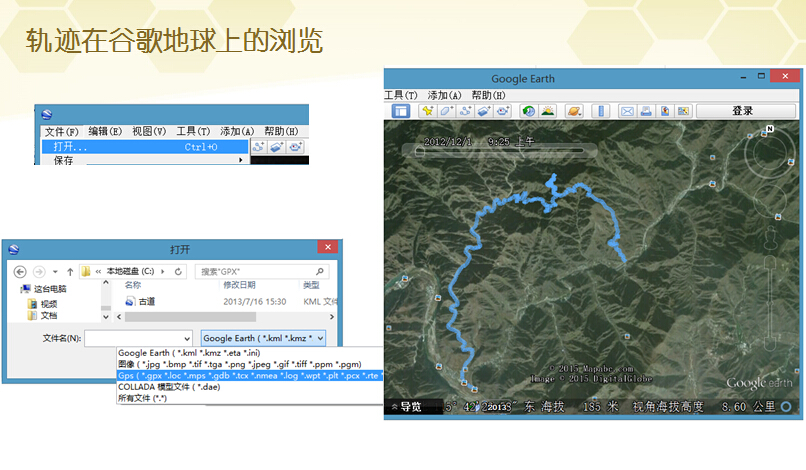This screenshot has width=806, height=470.
Task: Open the file type Google Earth dropdown
Action: [x=263, y=338]
